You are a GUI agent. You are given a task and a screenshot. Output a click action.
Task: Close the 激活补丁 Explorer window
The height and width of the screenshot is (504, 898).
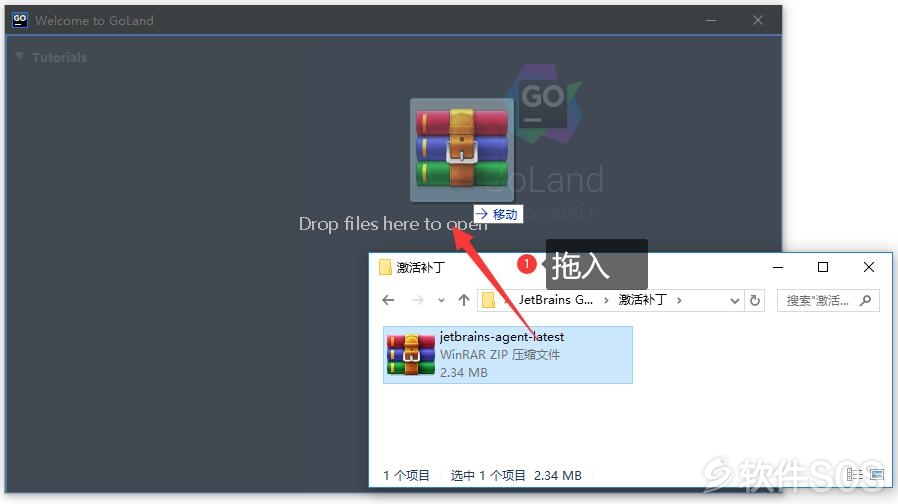coord(869,267)
